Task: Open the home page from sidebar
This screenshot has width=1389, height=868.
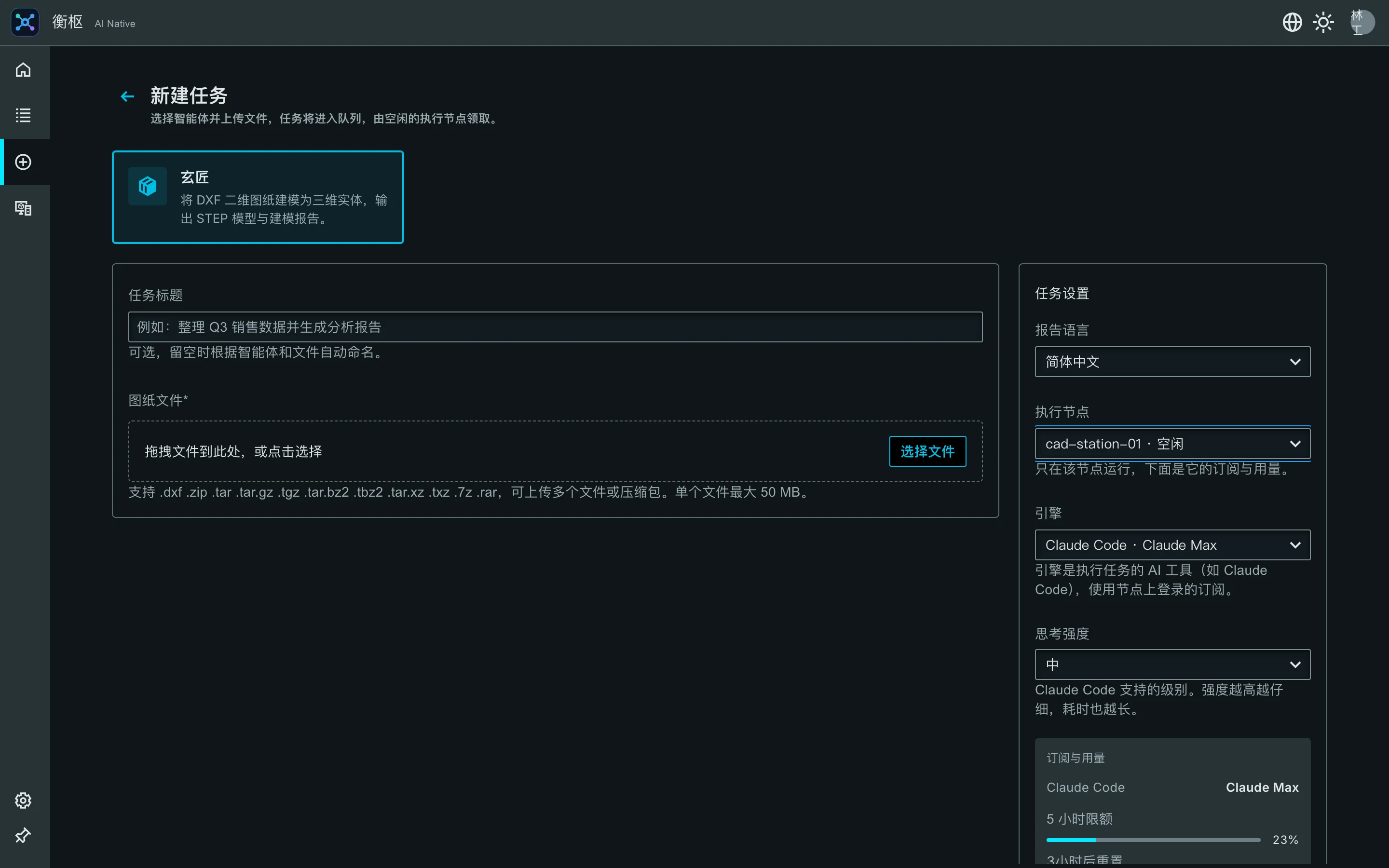Action: [23, 69]
